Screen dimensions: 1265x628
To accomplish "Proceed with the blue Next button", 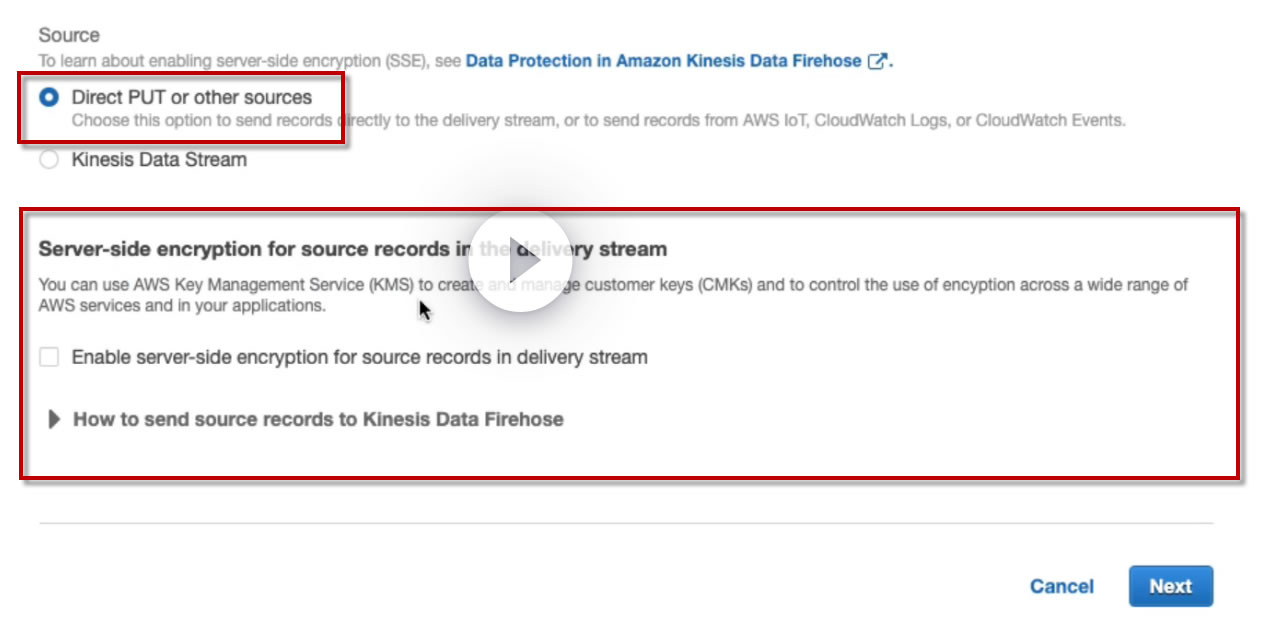I will pos(1170,587).
